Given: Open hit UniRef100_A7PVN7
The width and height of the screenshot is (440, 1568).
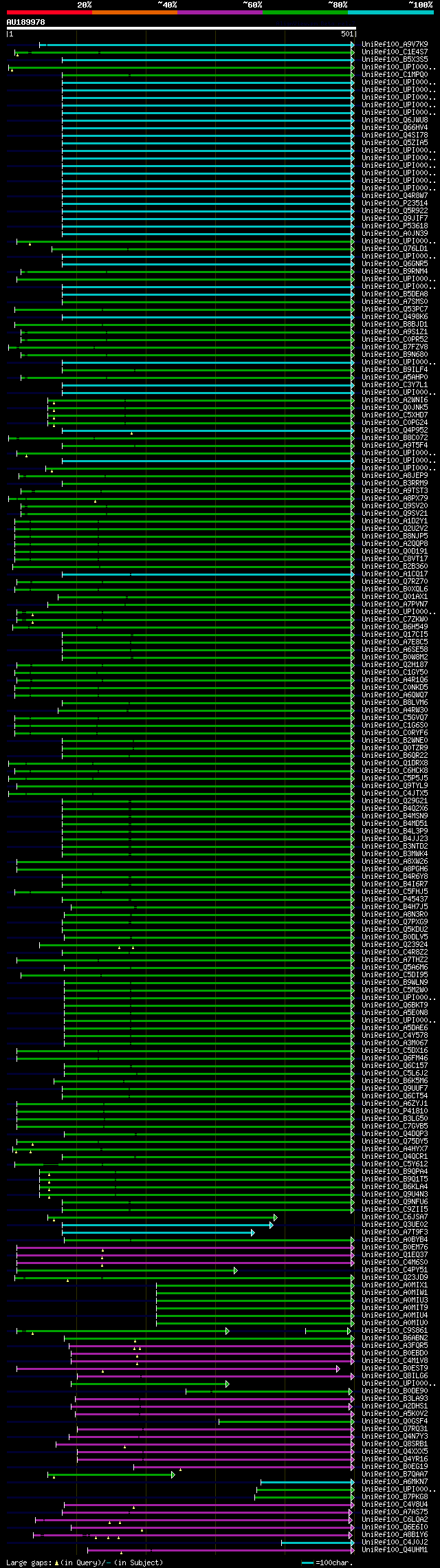Looking at the screenshot, I should coord(395,605).
